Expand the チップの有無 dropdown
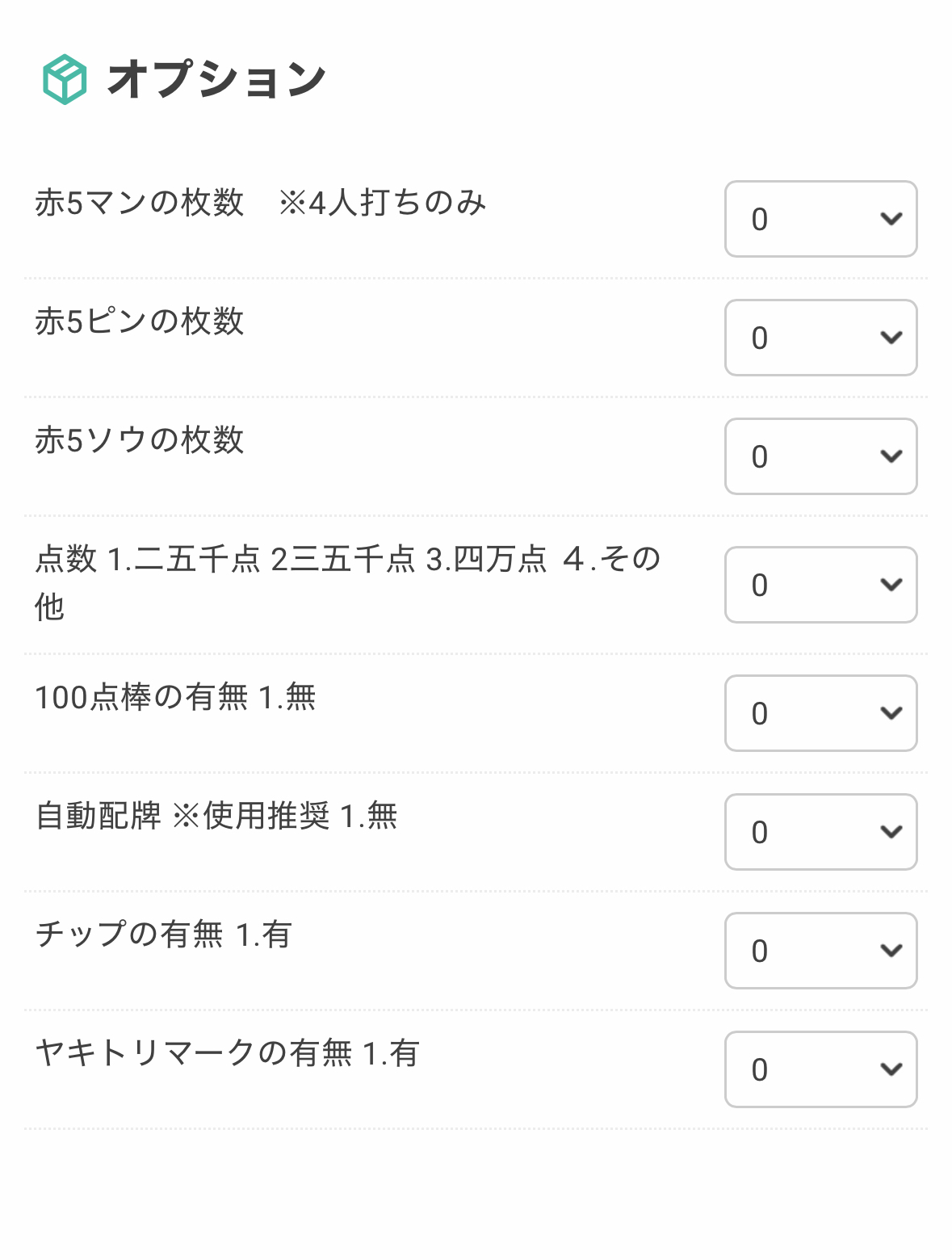952x1260 pixels. click(x=820, y=951)
